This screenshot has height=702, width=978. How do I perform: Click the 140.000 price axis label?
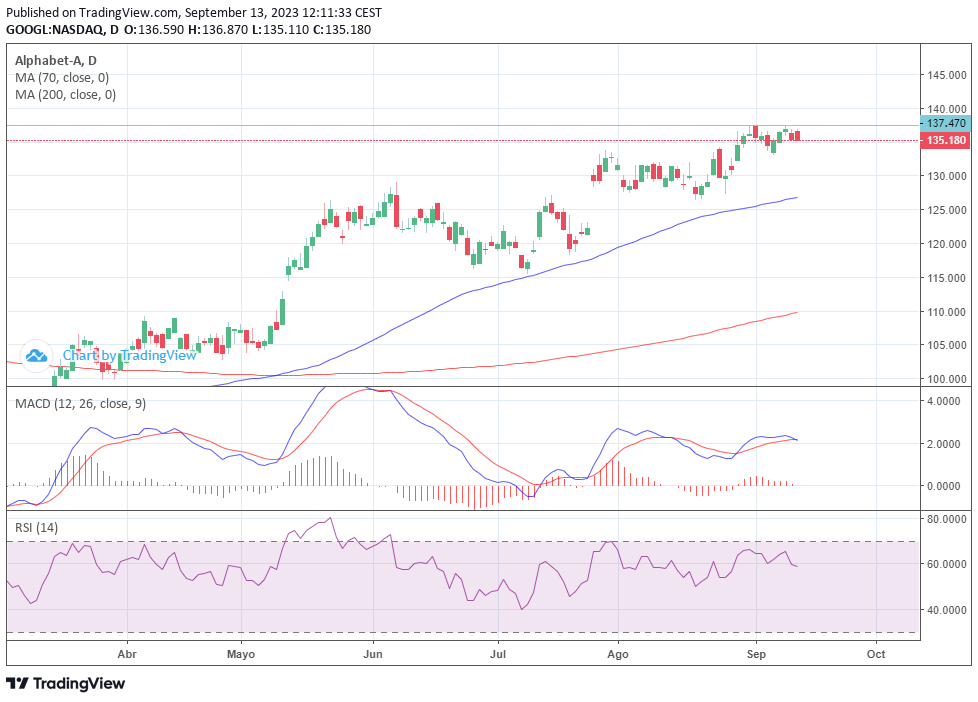[947, 109]
